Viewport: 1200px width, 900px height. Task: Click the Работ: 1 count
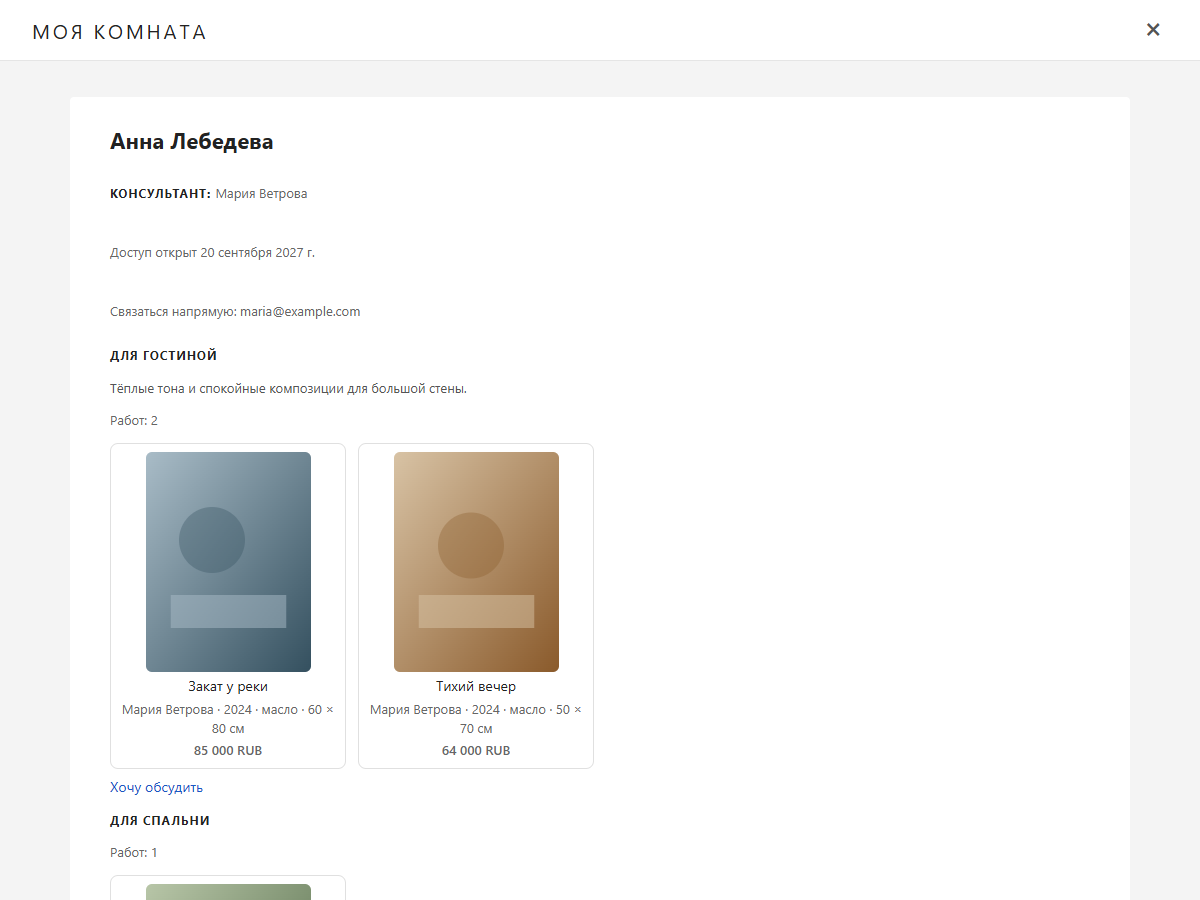pos(134,853)
